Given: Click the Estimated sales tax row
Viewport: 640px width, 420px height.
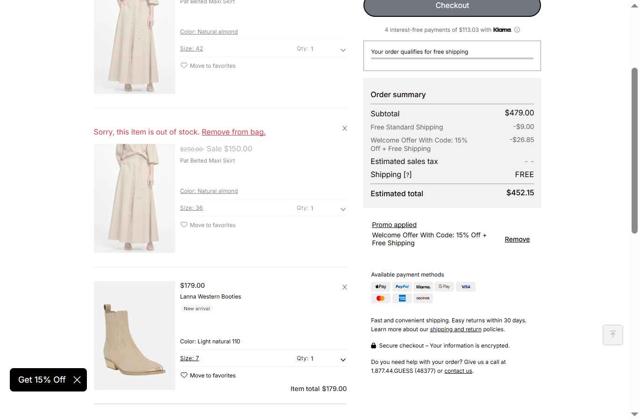Looking at the screenshot, I should [452, 162].
